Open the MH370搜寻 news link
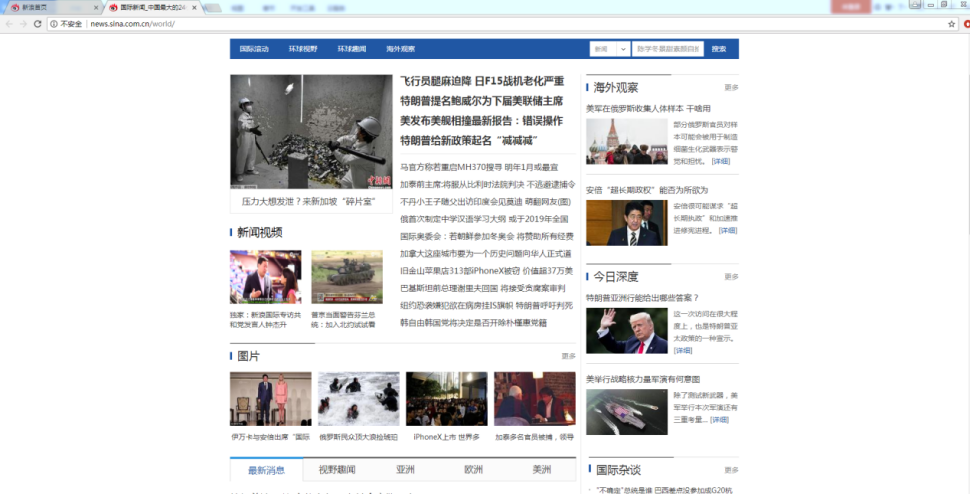This screenshot has height=494, width=970. pyautogui.click(x=479, y=167)
